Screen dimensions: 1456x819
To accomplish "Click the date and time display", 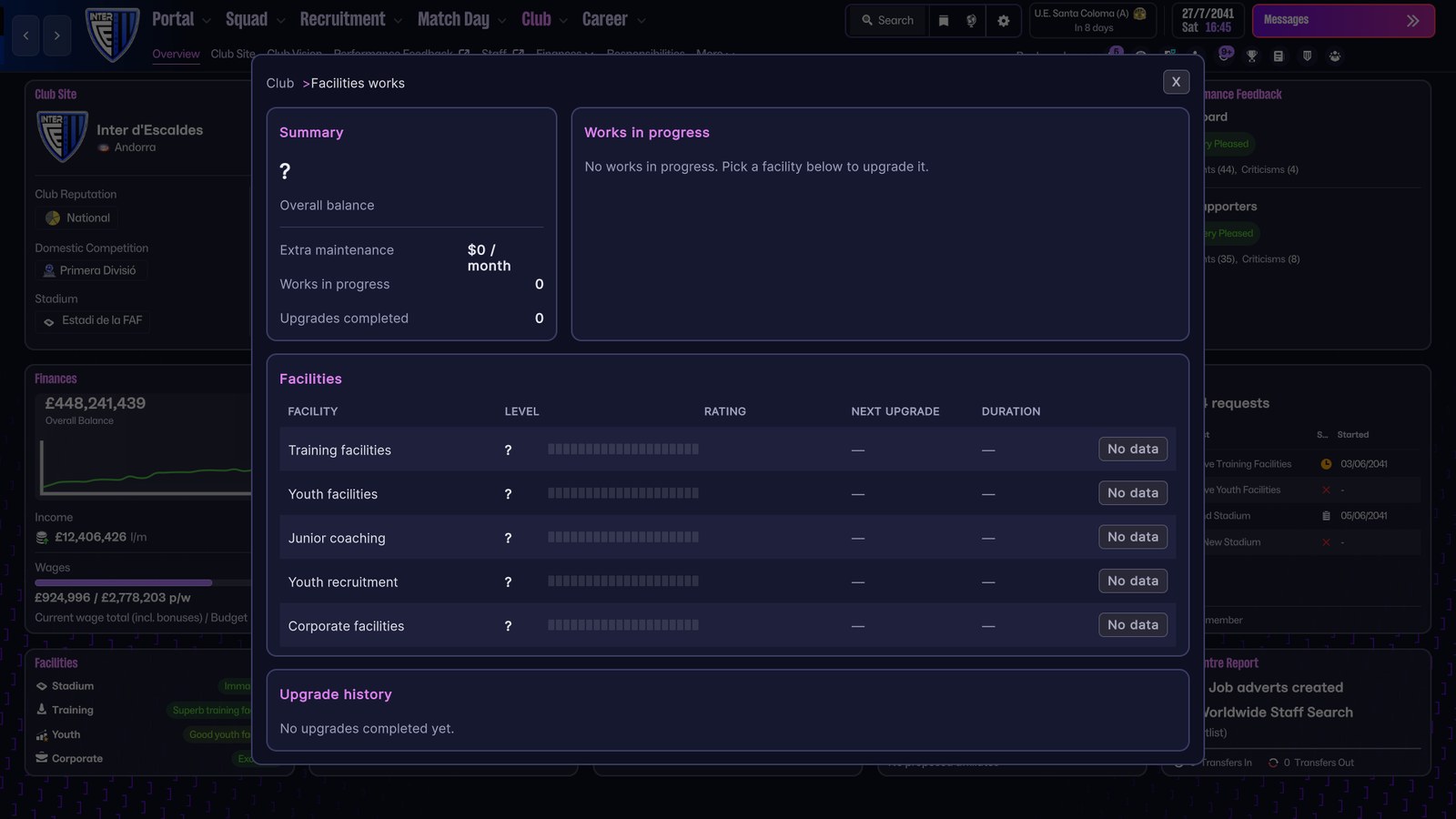I will 1208,20.
